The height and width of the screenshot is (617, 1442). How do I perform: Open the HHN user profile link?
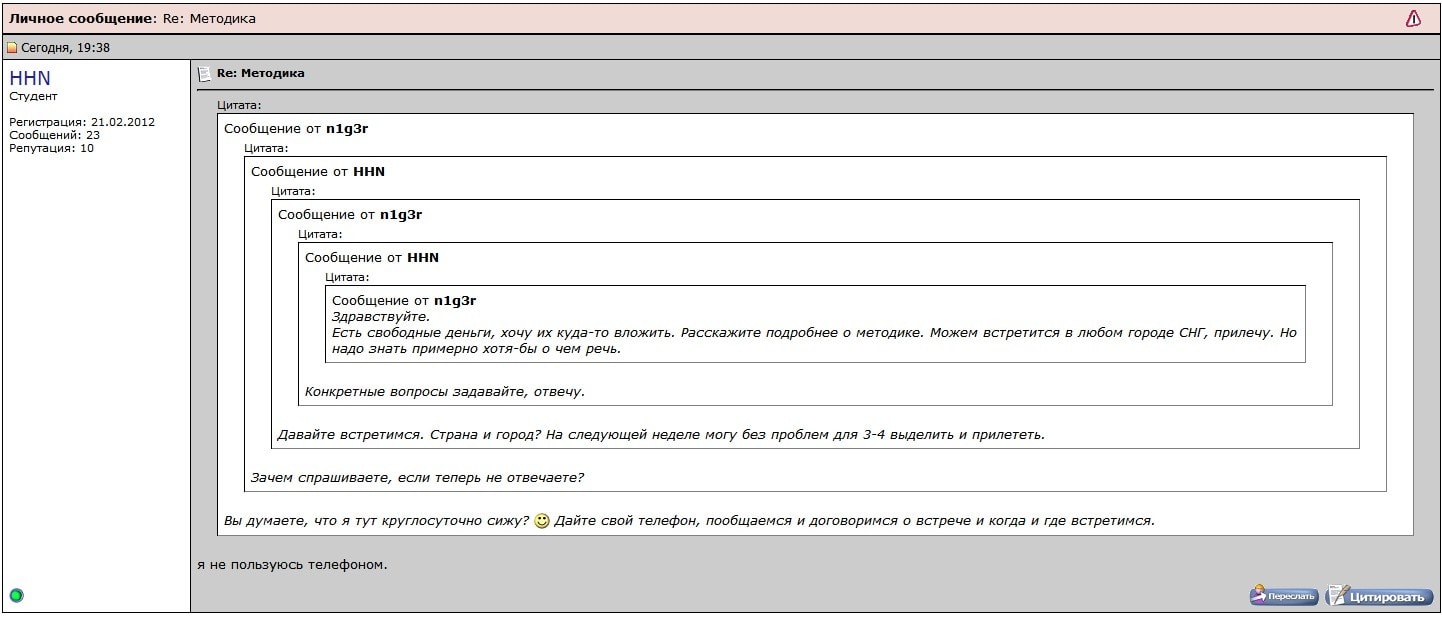pyautogui.click(x=30, y=78)
